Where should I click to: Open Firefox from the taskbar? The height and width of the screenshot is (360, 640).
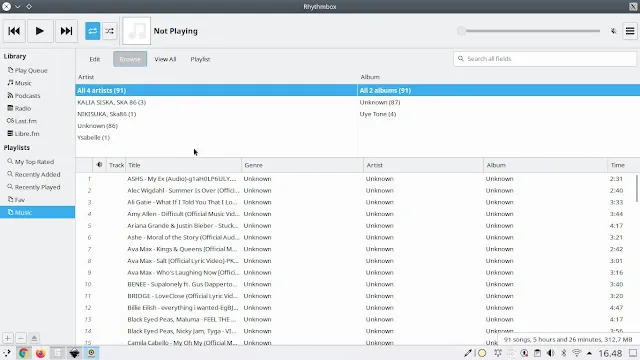40,353
